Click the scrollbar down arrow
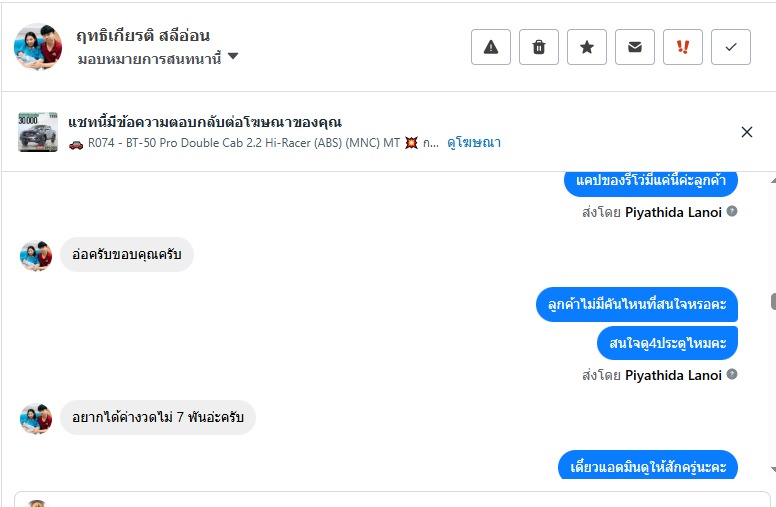776x507 pixels. [772, 468]
